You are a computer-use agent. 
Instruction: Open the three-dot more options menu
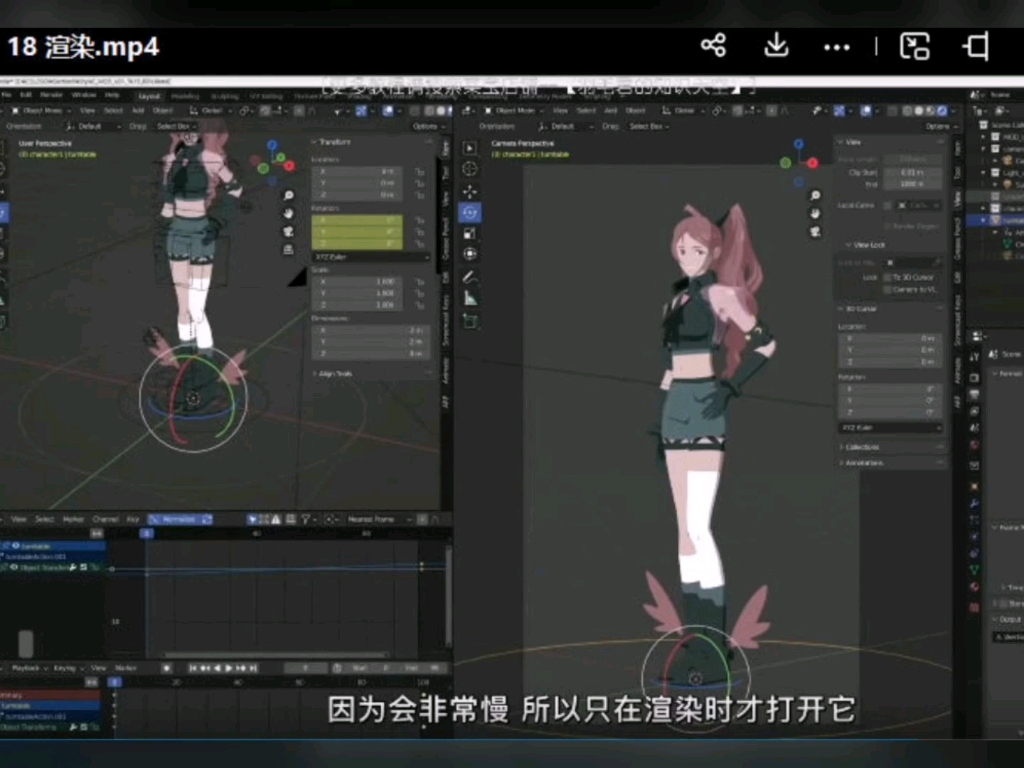coord(837,47)
